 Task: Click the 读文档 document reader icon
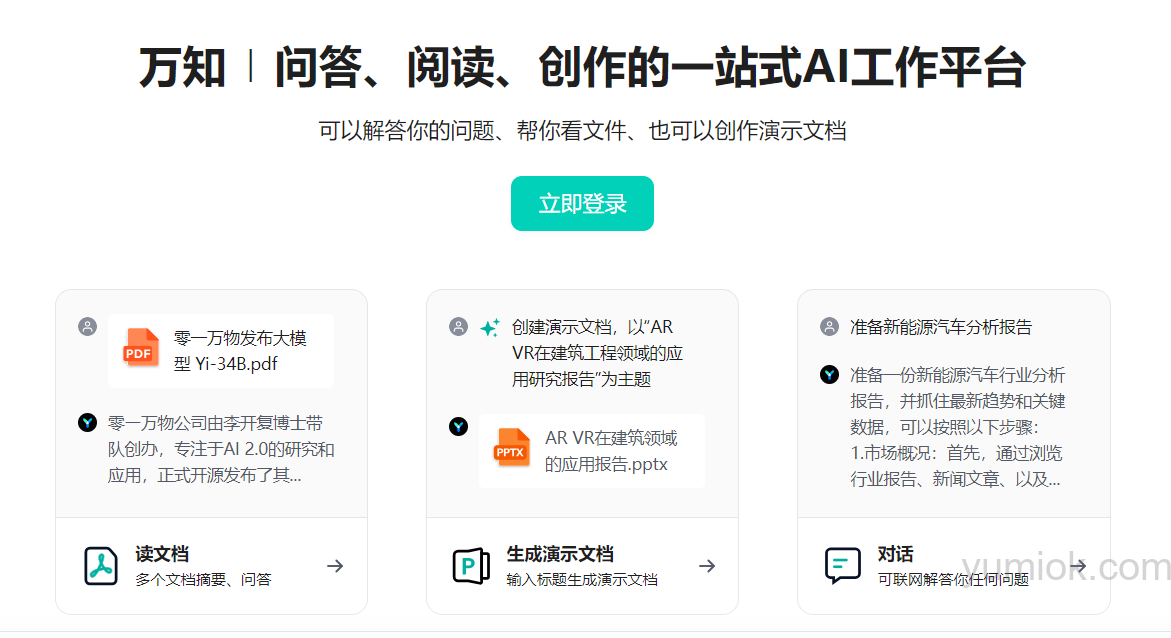[101, 566]
